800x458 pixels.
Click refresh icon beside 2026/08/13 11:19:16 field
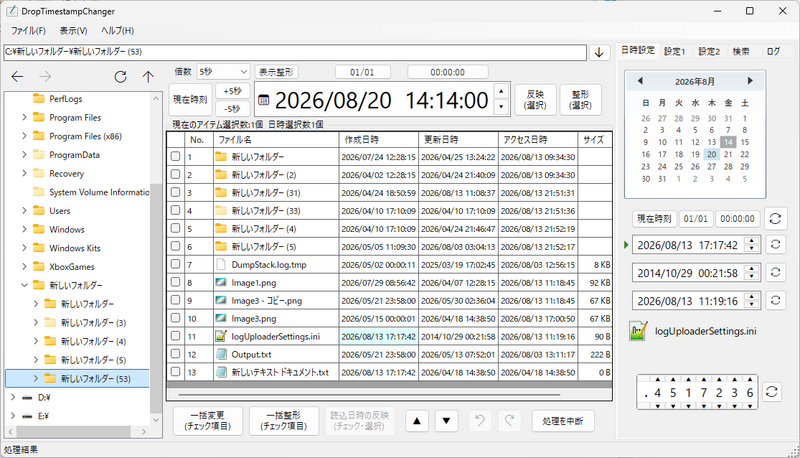[x=776, y=300]
